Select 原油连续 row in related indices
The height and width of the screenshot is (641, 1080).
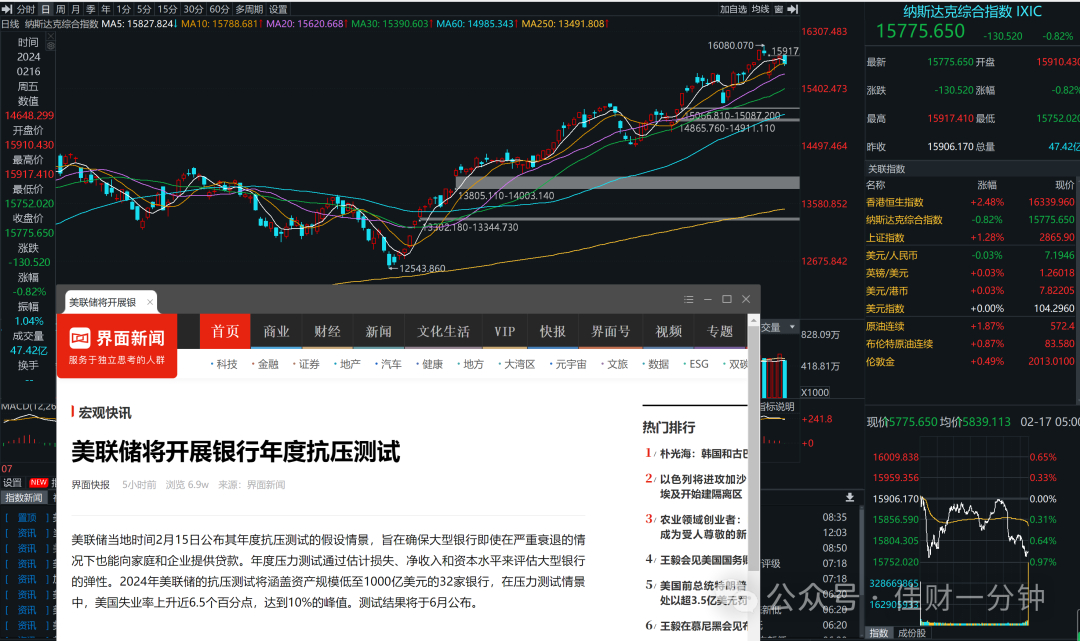(970, 326)
